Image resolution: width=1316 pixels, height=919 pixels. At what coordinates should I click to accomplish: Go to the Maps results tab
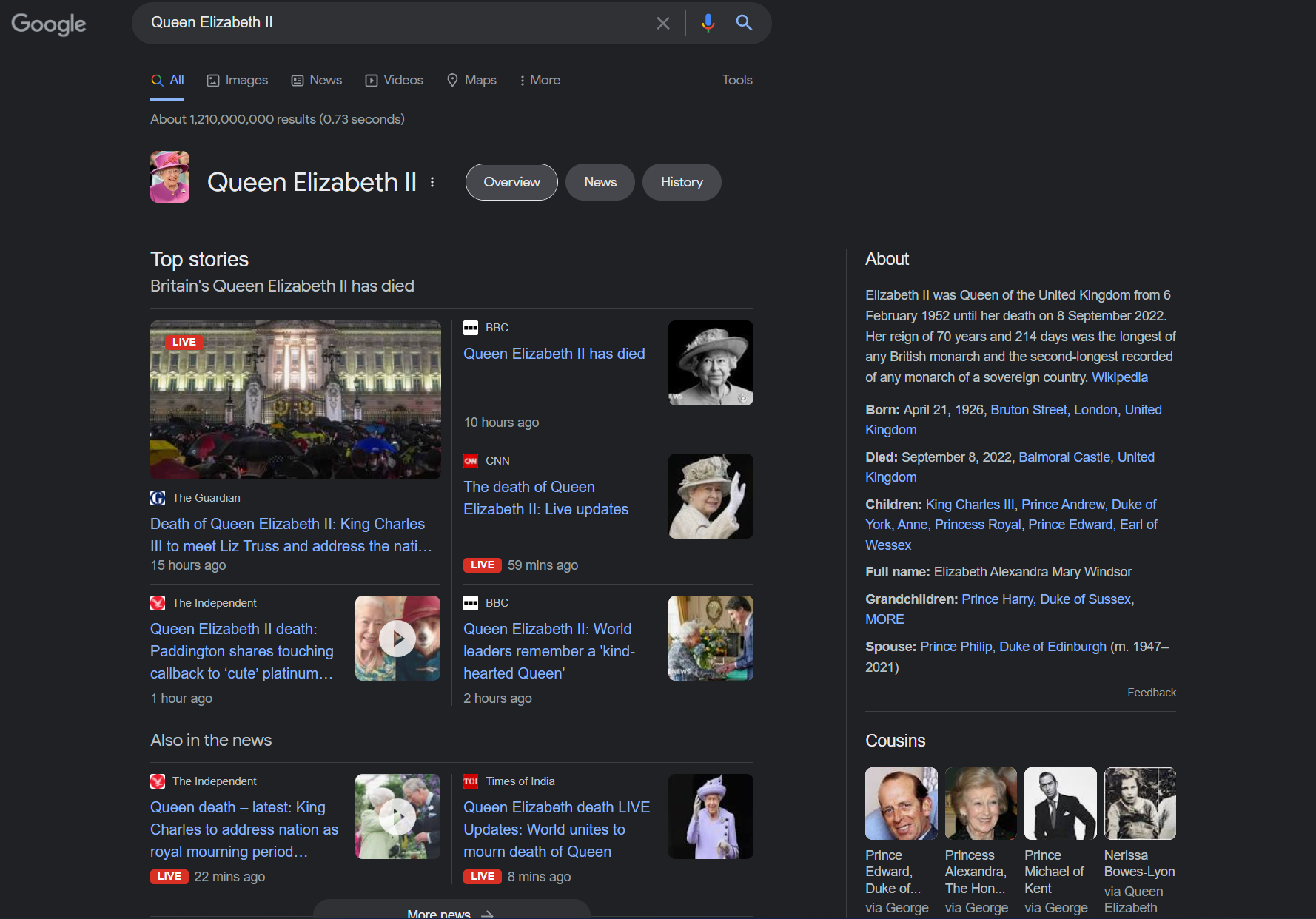(471, 80)
